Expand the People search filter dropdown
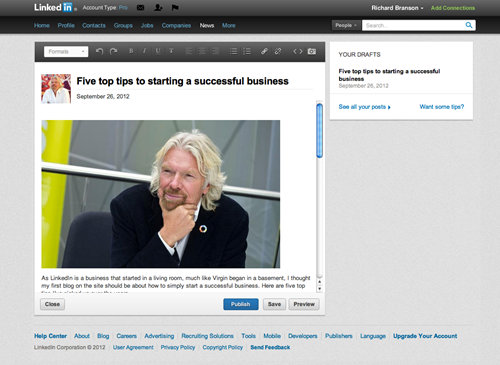 click(x=346, y=25)
